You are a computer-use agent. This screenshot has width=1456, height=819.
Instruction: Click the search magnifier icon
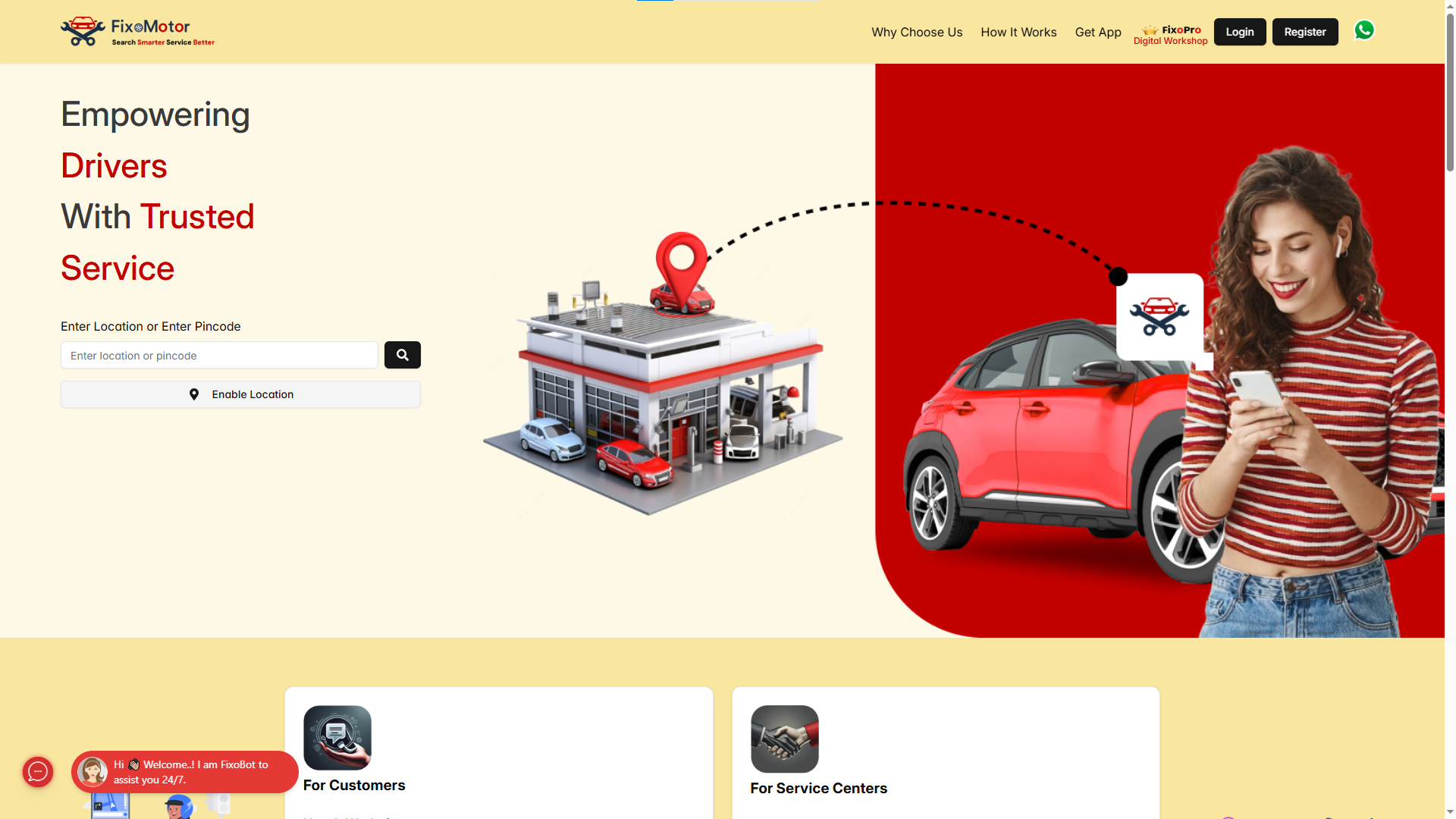tap(402, 355)
